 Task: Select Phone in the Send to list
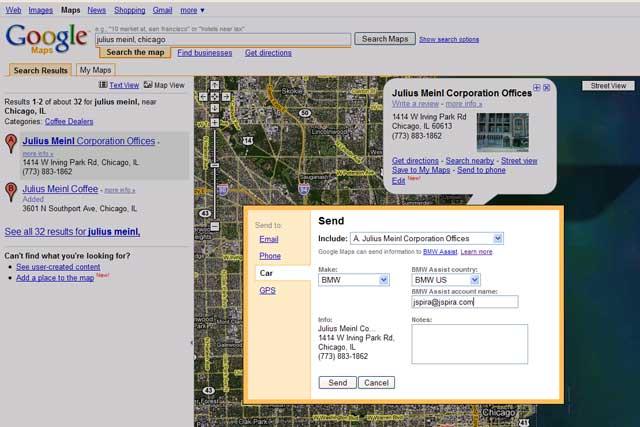pos(270,256)
